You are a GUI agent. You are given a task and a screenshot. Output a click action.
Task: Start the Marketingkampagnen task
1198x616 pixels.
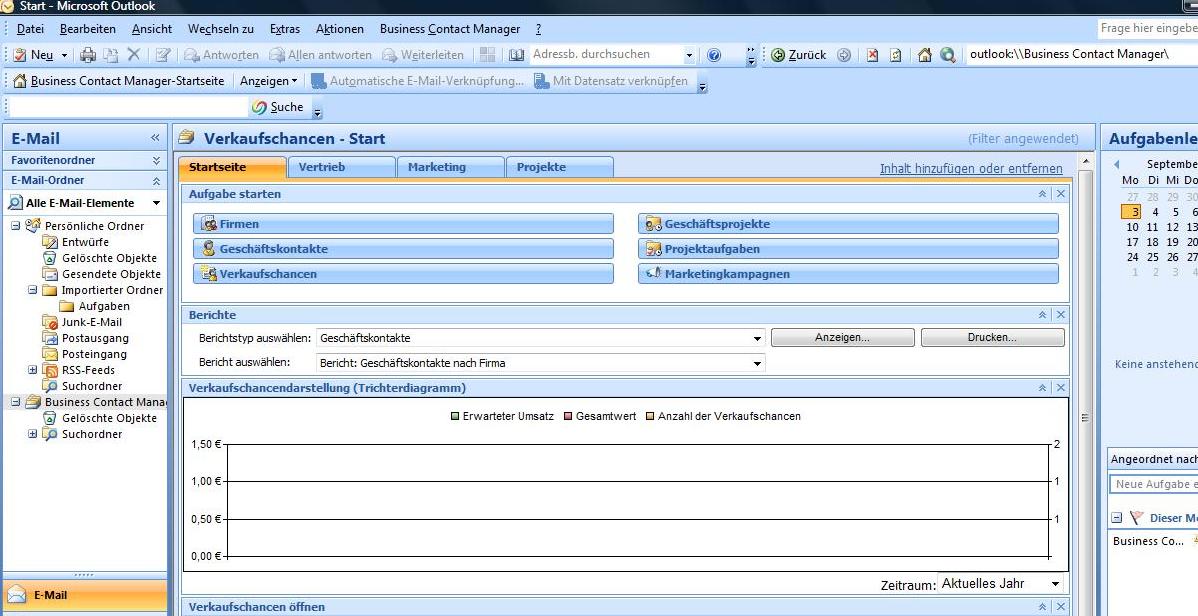click(x=848, y=274)
